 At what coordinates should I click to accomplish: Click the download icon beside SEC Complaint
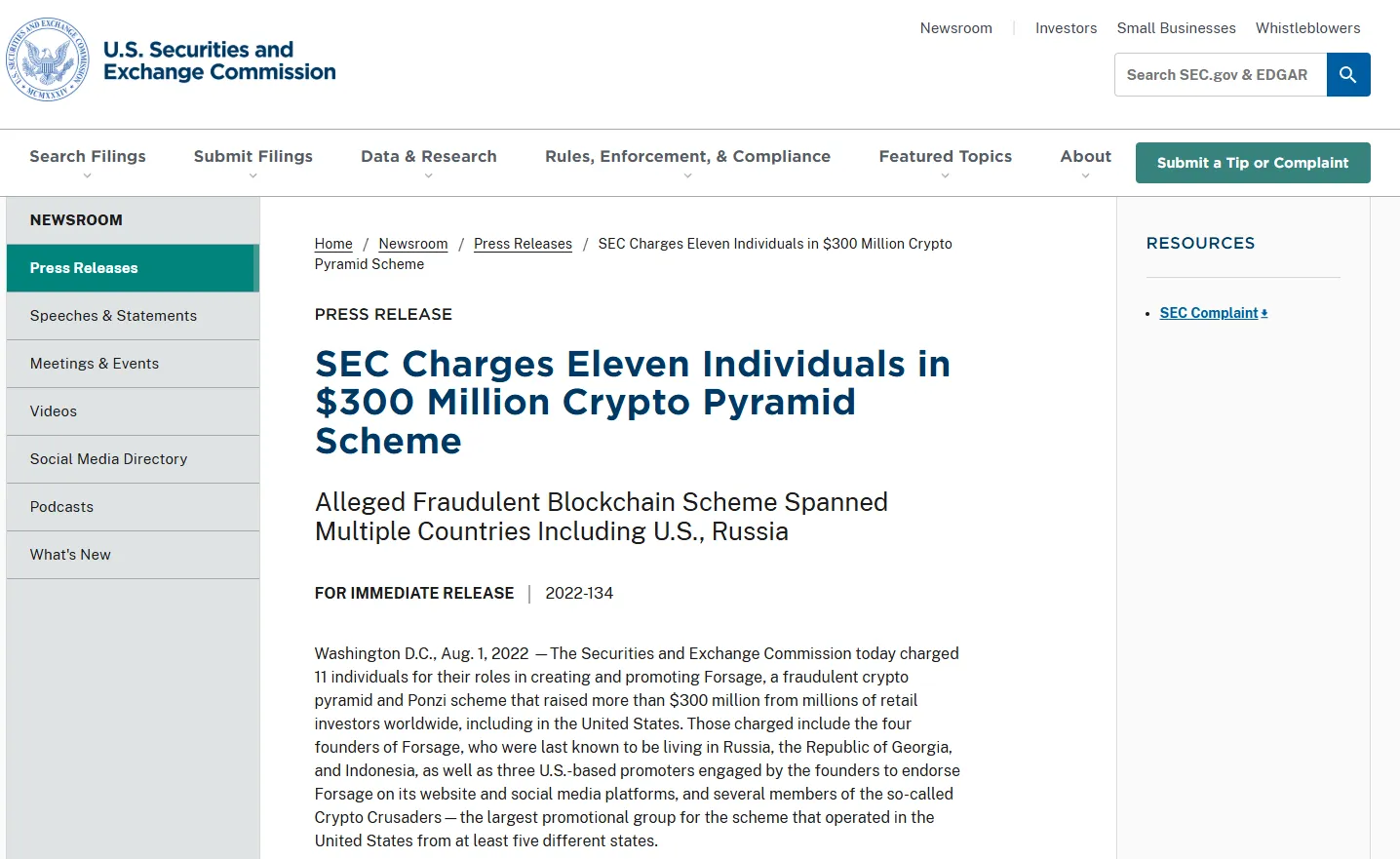(x=1264, y=313)
